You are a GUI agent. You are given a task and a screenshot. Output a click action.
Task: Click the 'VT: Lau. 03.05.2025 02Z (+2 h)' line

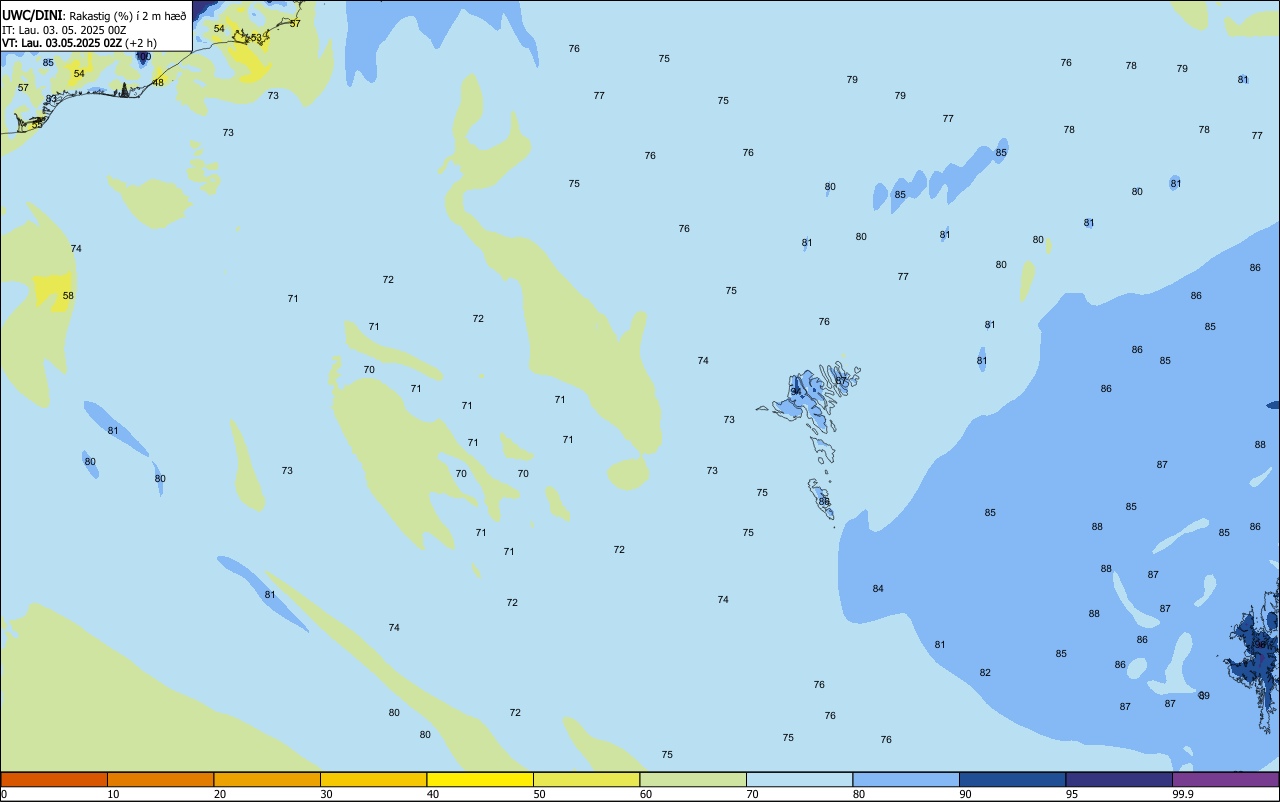point(79,43)
